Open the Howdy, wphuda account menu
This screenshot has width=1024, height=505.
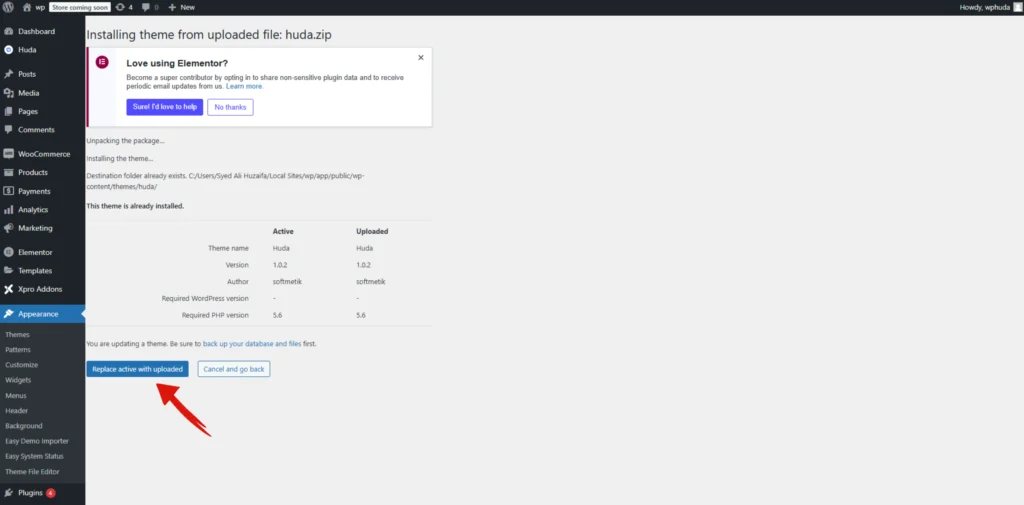coord(989,7)
